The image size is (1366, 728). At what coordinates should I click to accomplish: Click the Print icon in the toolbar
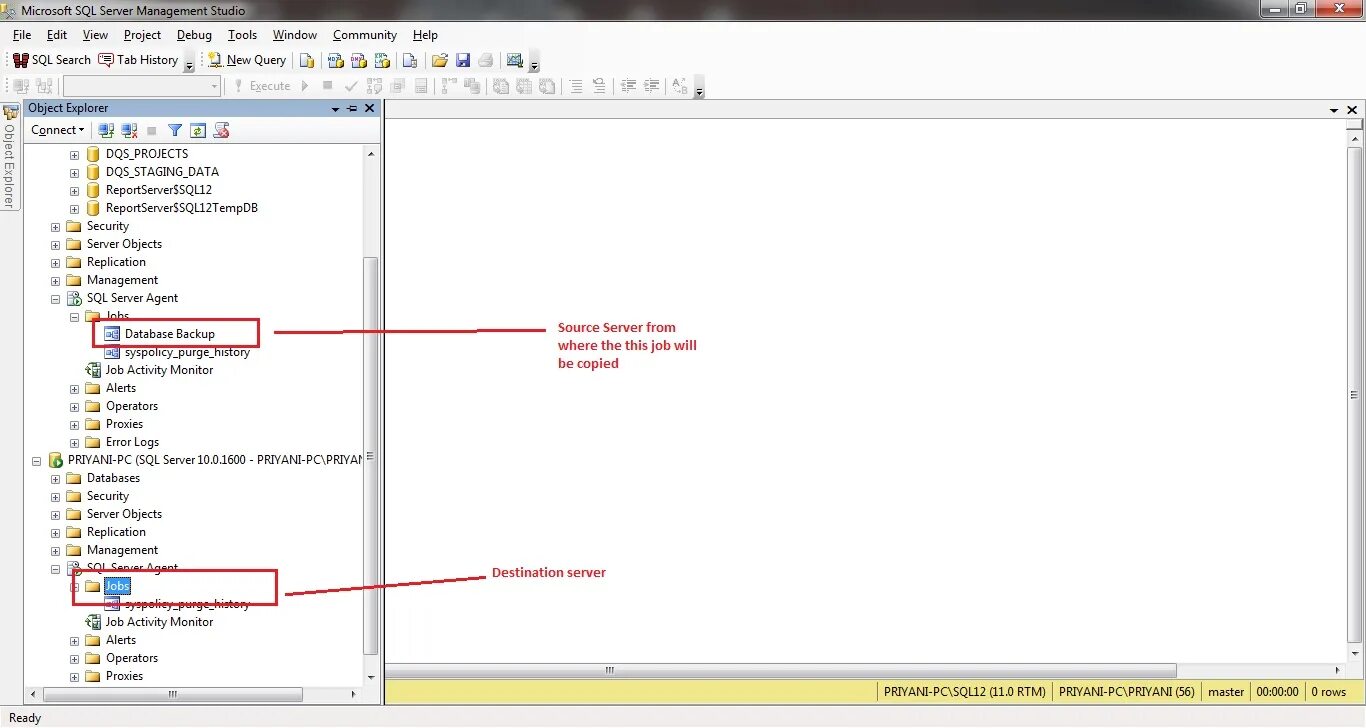tap(486, 60)
